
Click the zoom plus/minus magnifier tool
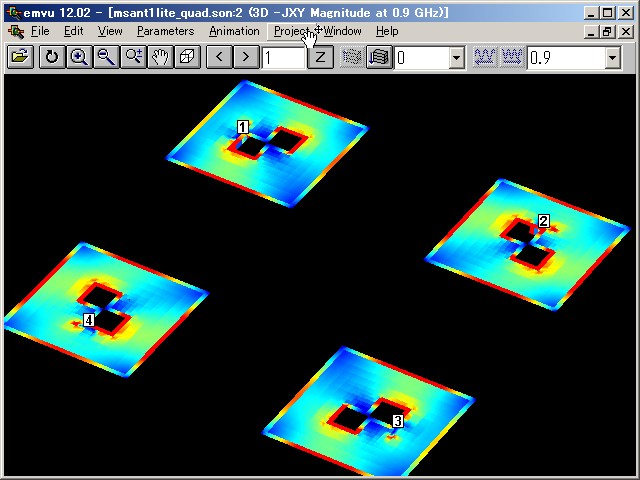pyautogui.click(x=133, y=57)
